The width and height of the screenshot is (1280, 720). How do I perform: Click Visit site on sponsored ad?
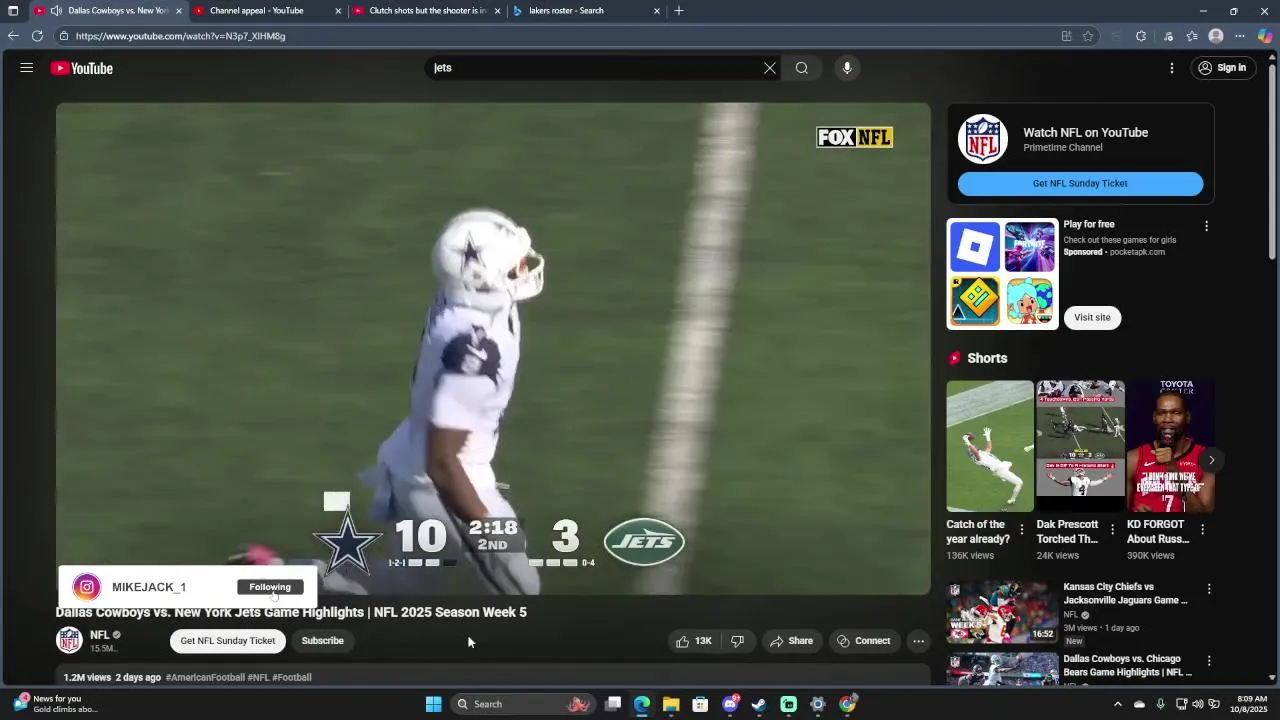tap(1092, 318)
